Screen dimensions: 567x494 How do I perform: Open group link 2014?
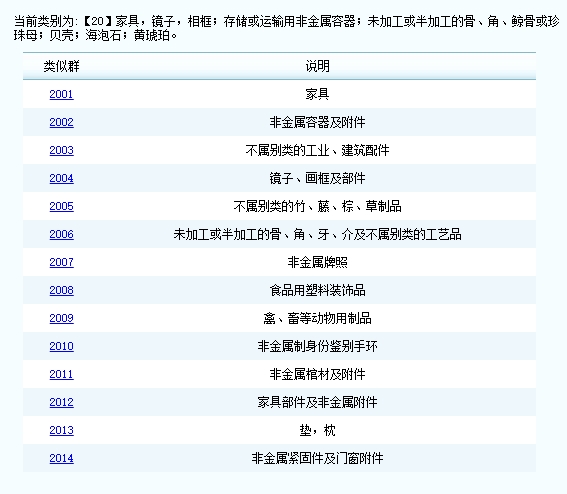tap(61, 459)
